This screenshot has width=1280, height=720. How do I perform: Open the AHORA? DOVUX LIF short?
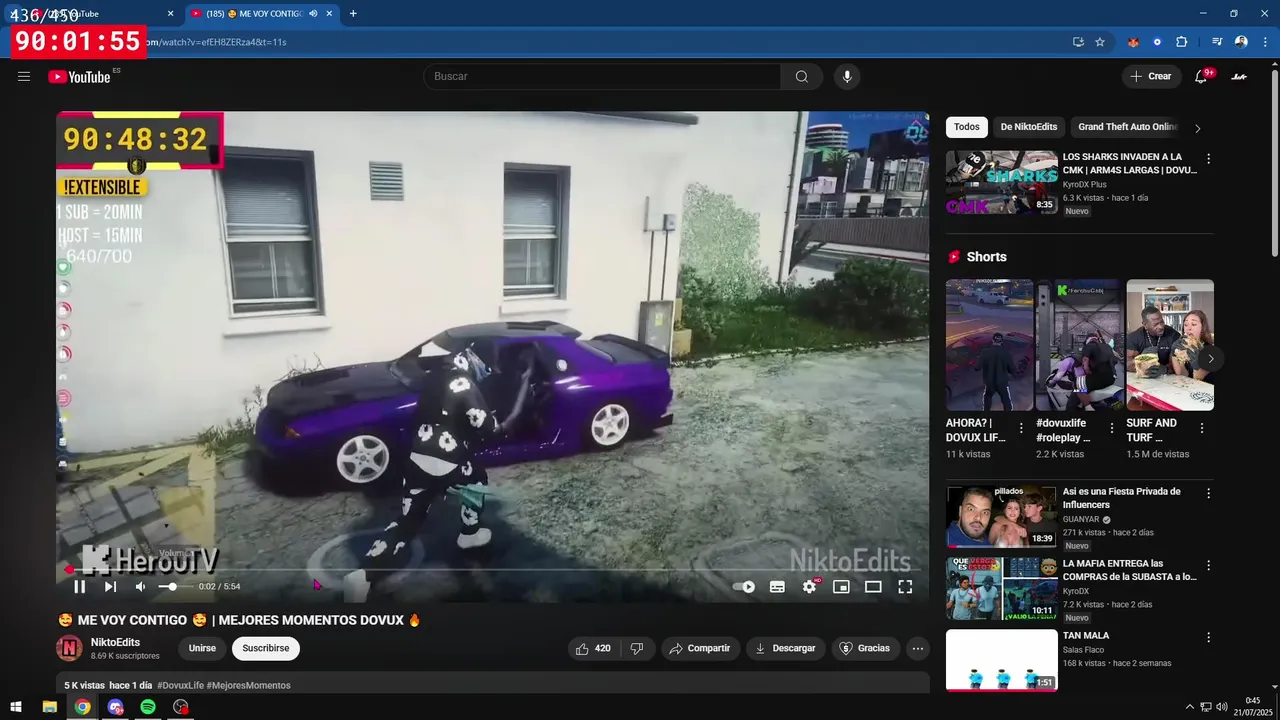[990, 345]
